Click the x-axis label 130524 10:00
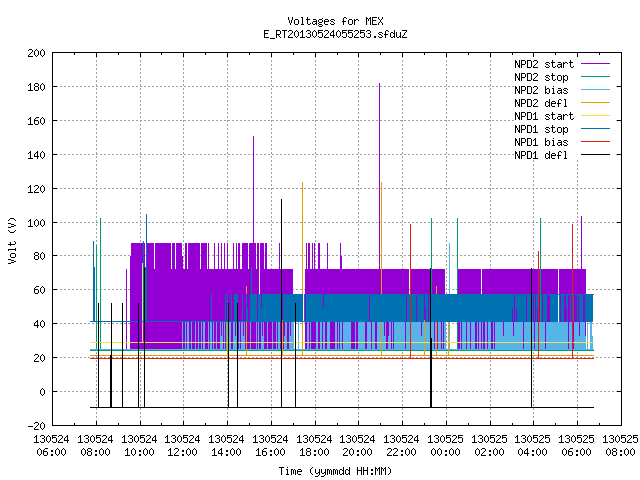The image size is (640, 480). tap(139, 446)
